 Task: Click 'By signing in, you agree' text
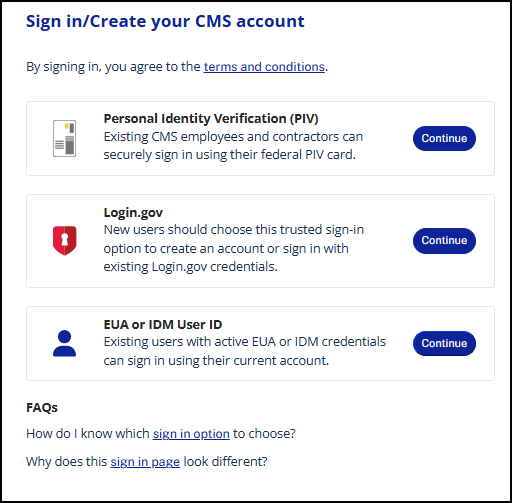coord(113,67)
